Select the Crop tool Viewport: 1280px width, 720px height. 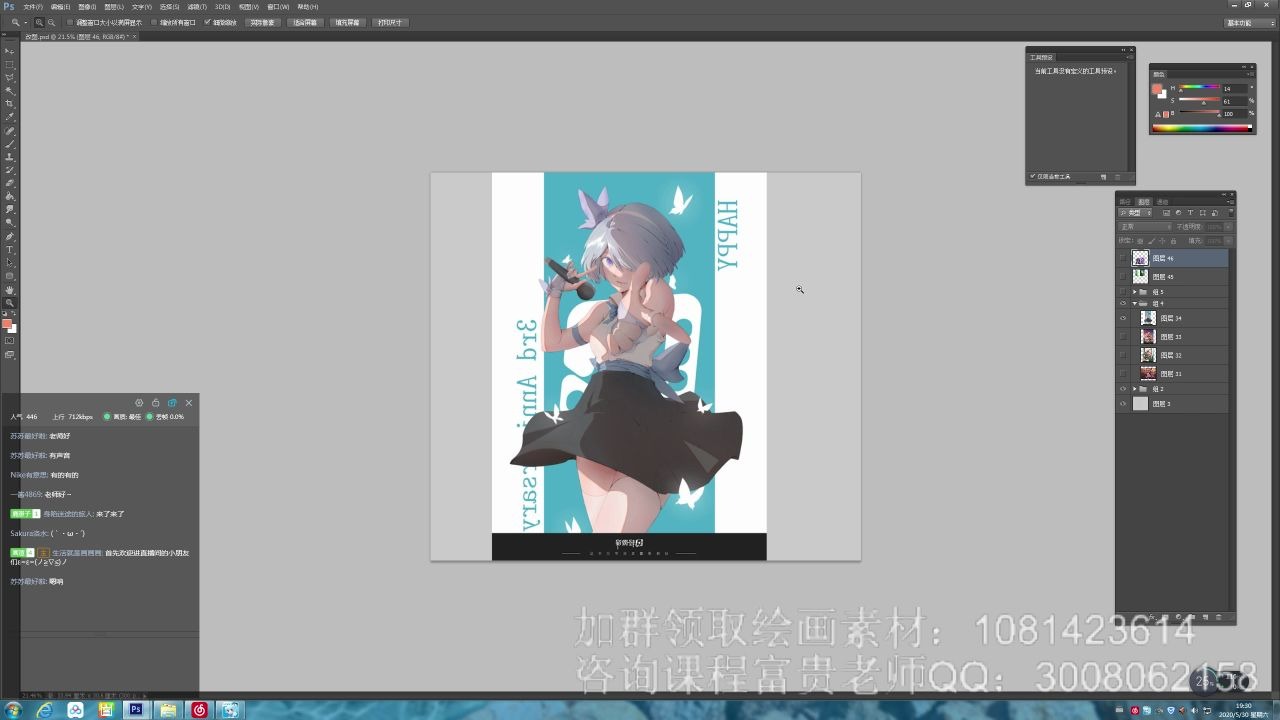point(10,103)
